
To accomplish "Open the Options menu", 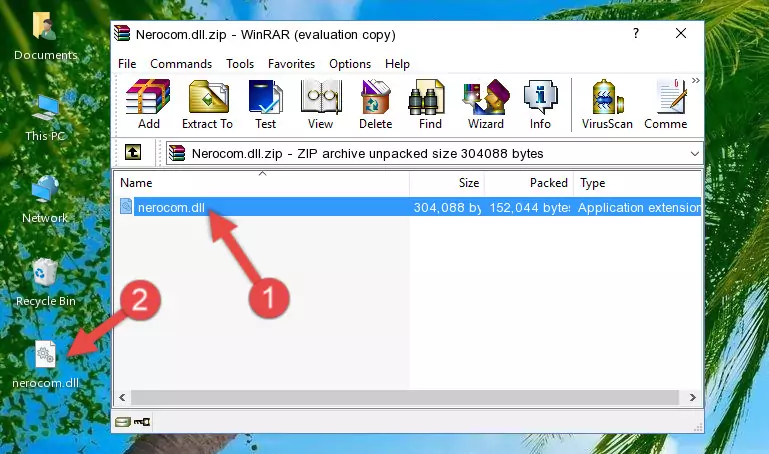I will [350, 64].
